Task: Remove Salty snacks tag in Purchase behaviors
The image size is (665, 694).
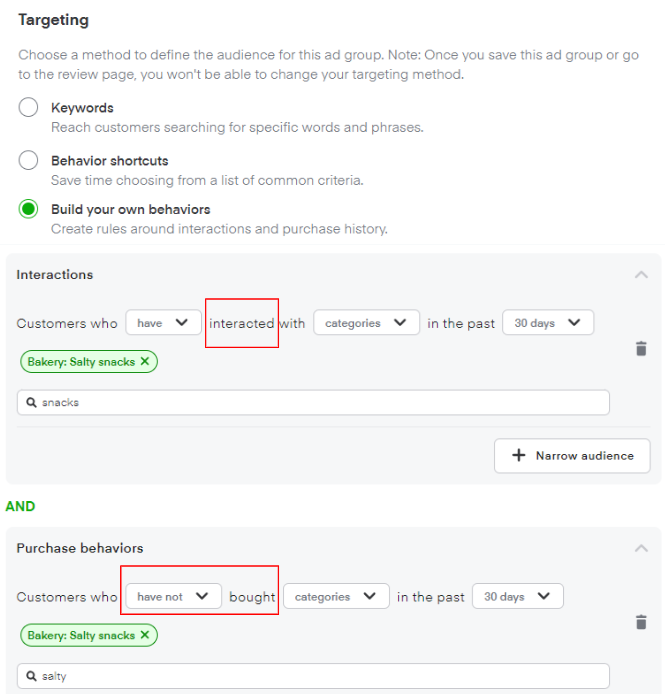Action: tap(145, 635)
